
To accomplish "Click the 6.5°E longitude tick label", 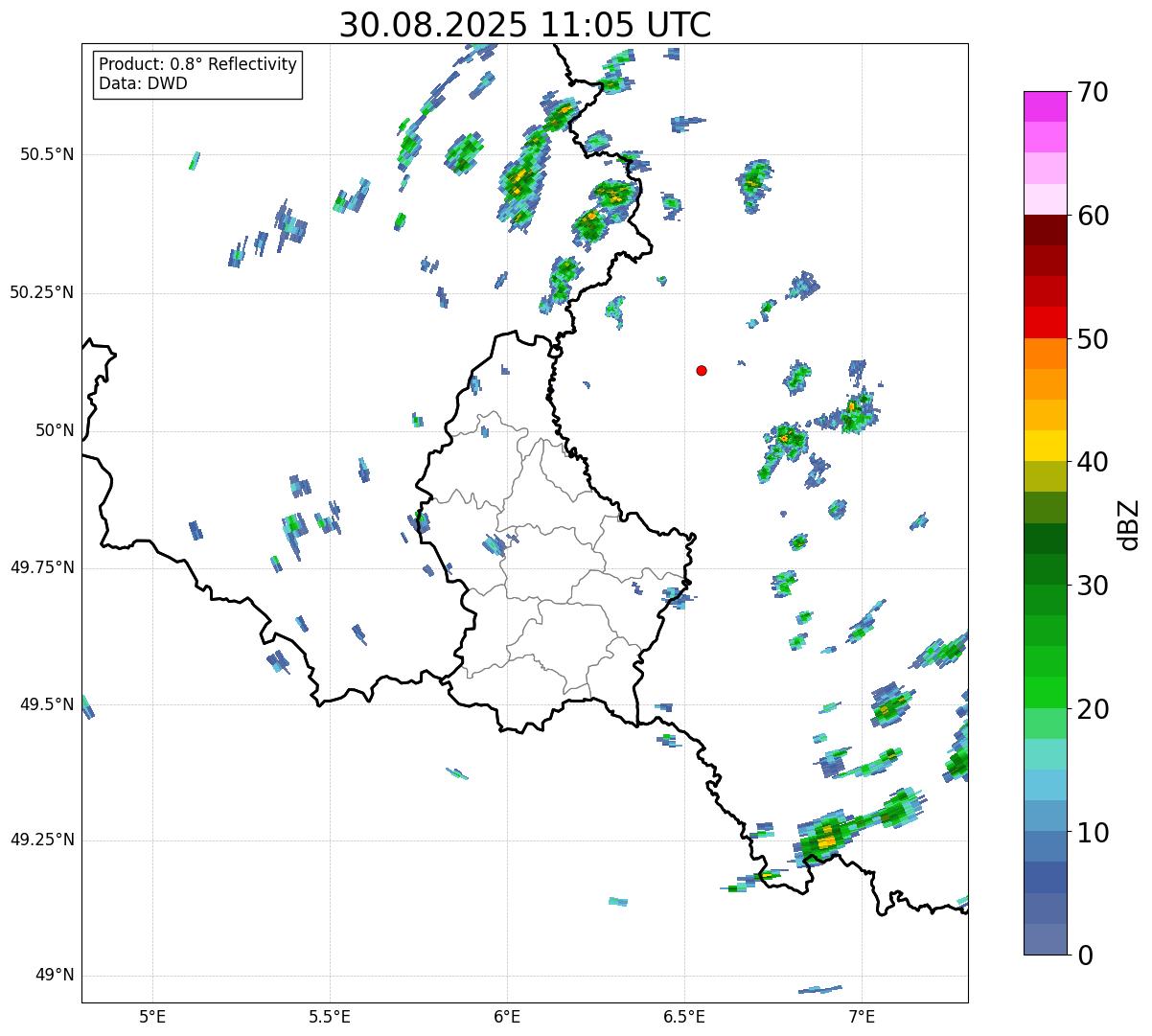I will pyautogui.click(x=684, y=1015).
